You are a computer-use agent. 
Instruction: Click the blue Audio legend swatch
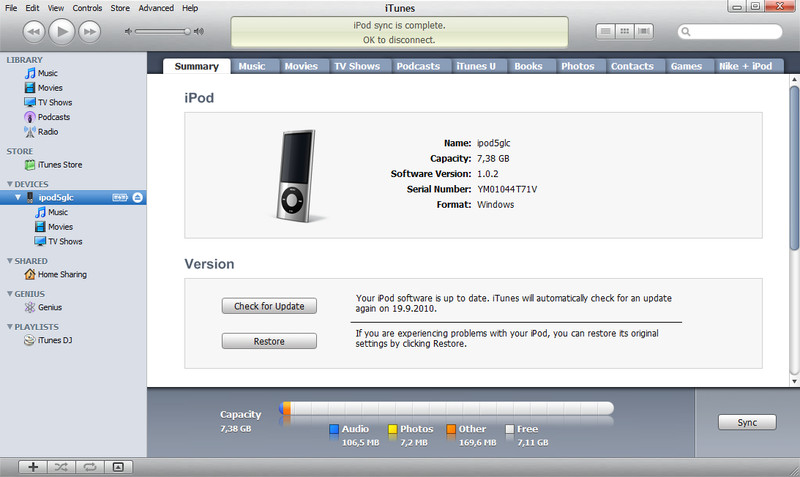334,429
